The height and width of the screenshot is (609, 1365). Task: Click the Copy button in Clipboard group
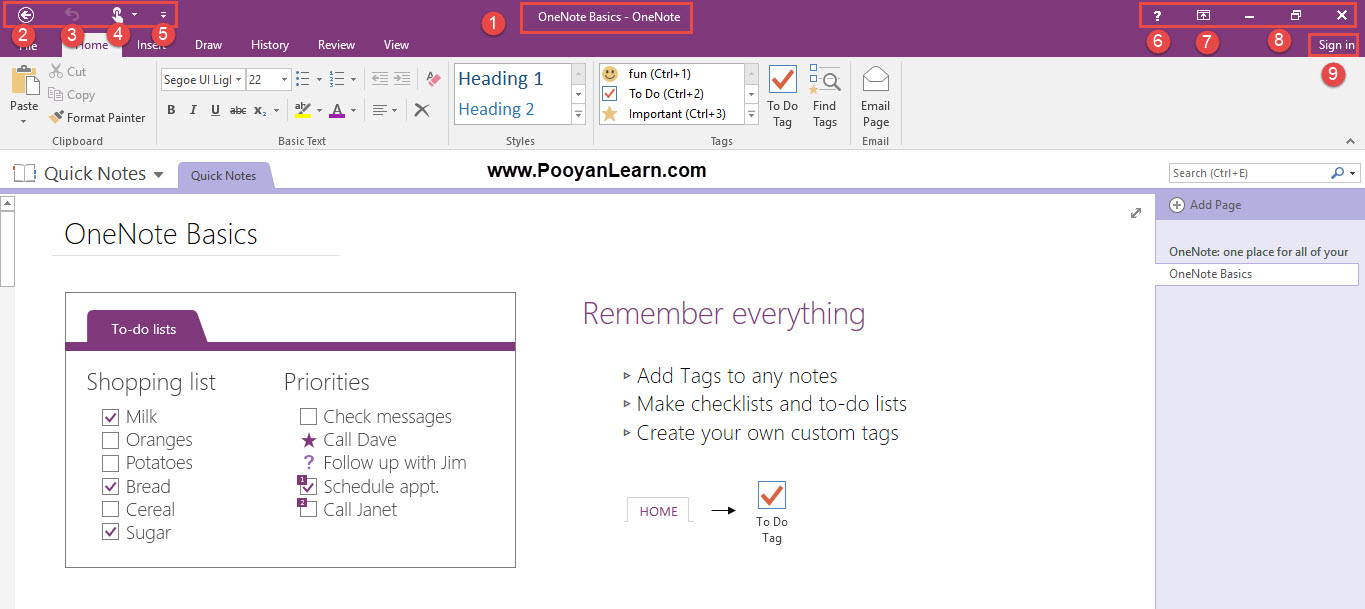click(71, 95)
